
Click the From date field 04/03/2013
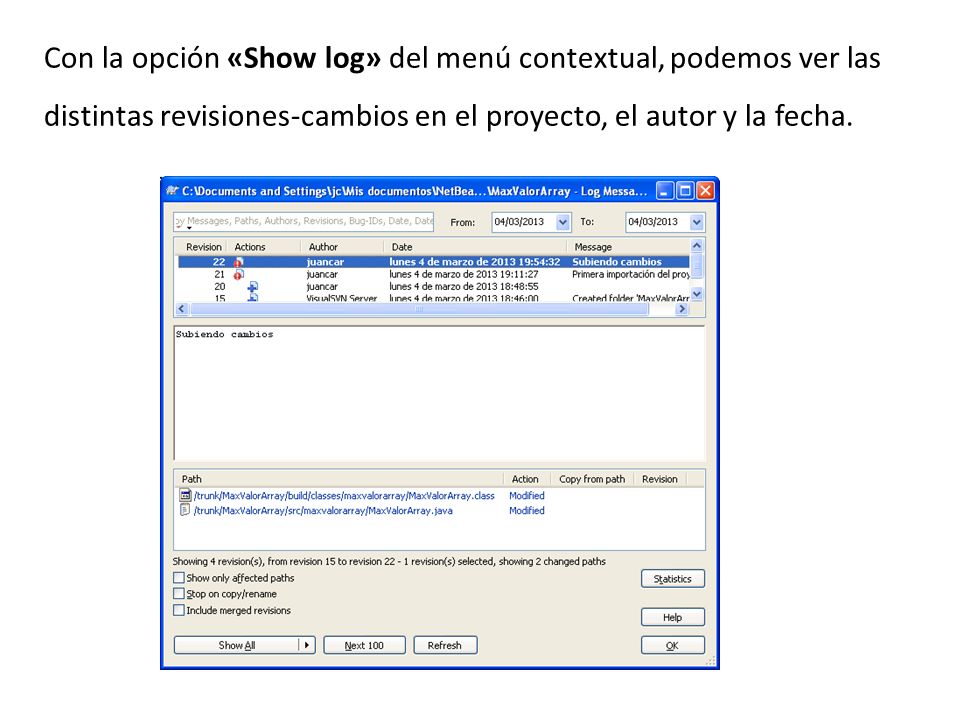524,222
